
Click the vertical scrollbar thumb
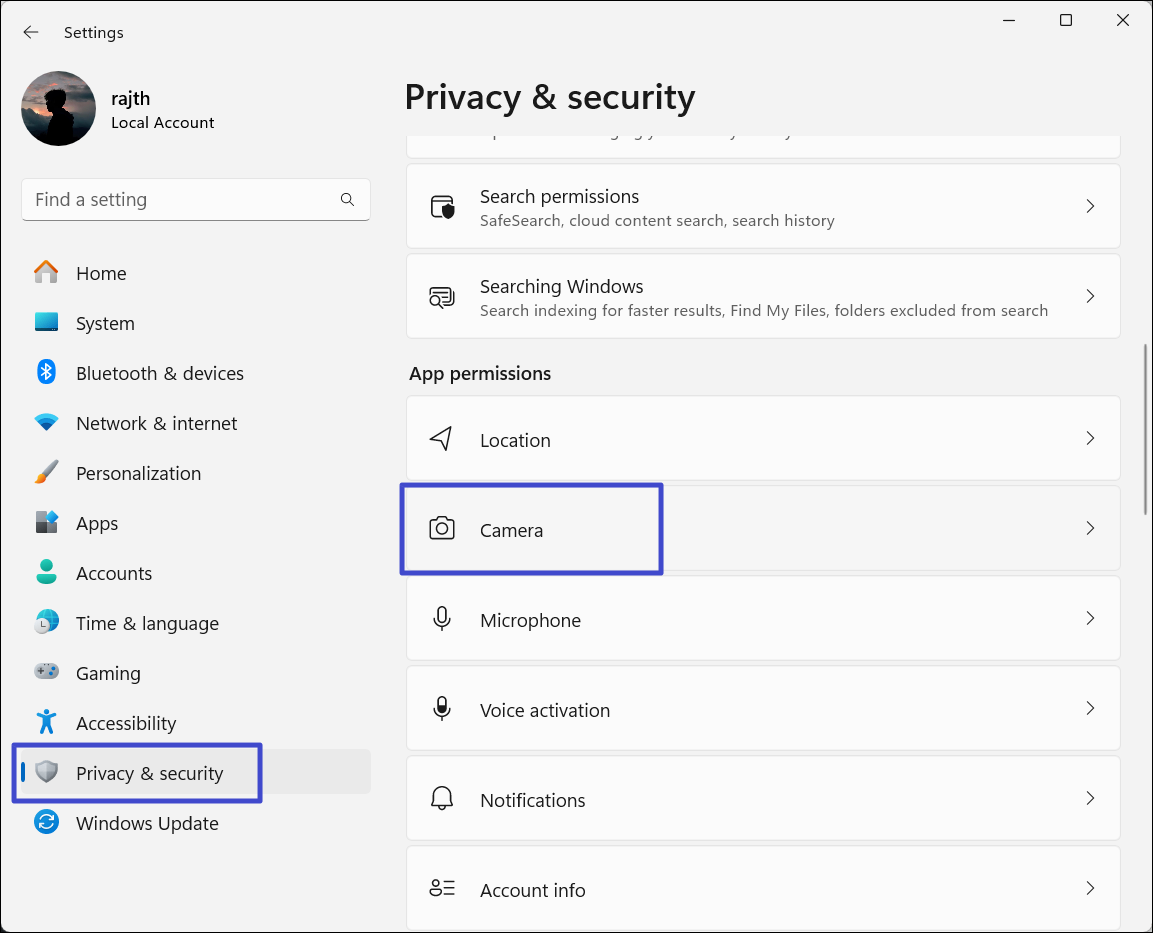click(1146, 430)
